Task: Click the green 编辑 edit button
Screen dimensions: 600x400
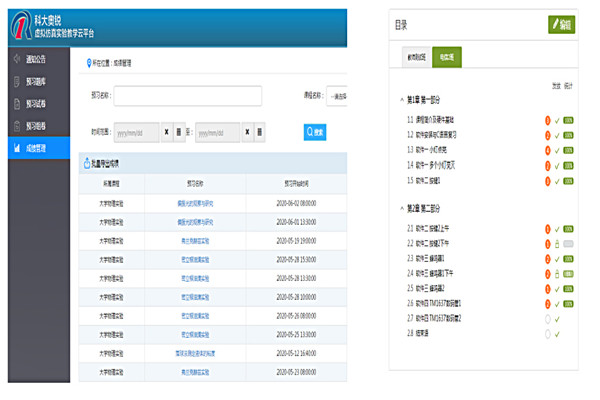Action: (x=561, y=25)
